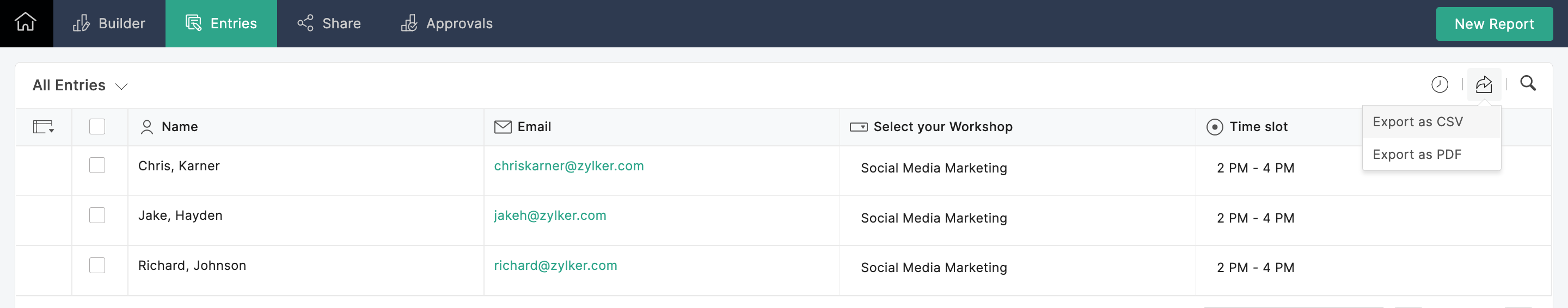Open the Approvals tab
Screen dimensions: 1568x308
coord(447,24)
